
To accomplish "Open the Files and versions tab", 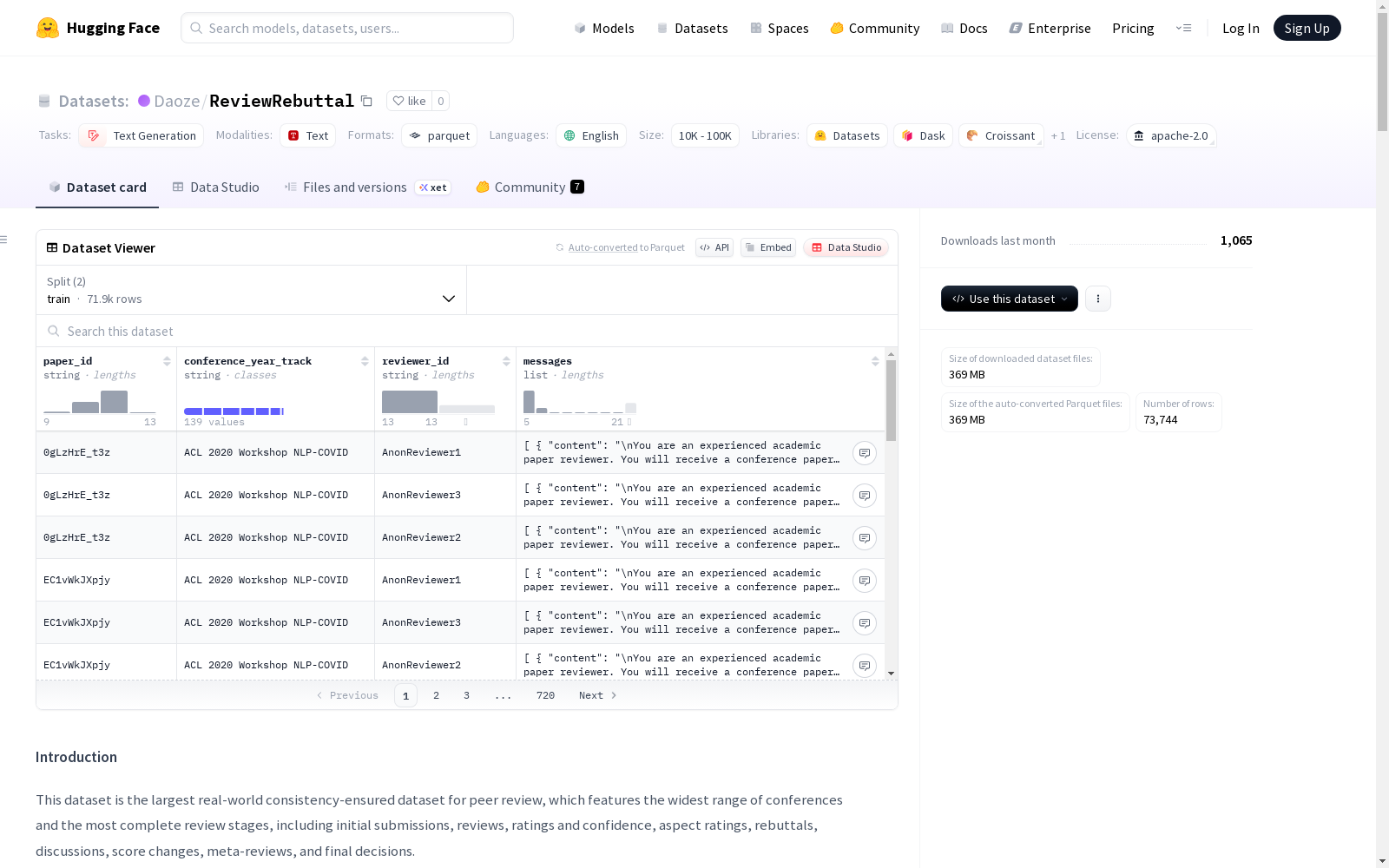I will (367, 187).
